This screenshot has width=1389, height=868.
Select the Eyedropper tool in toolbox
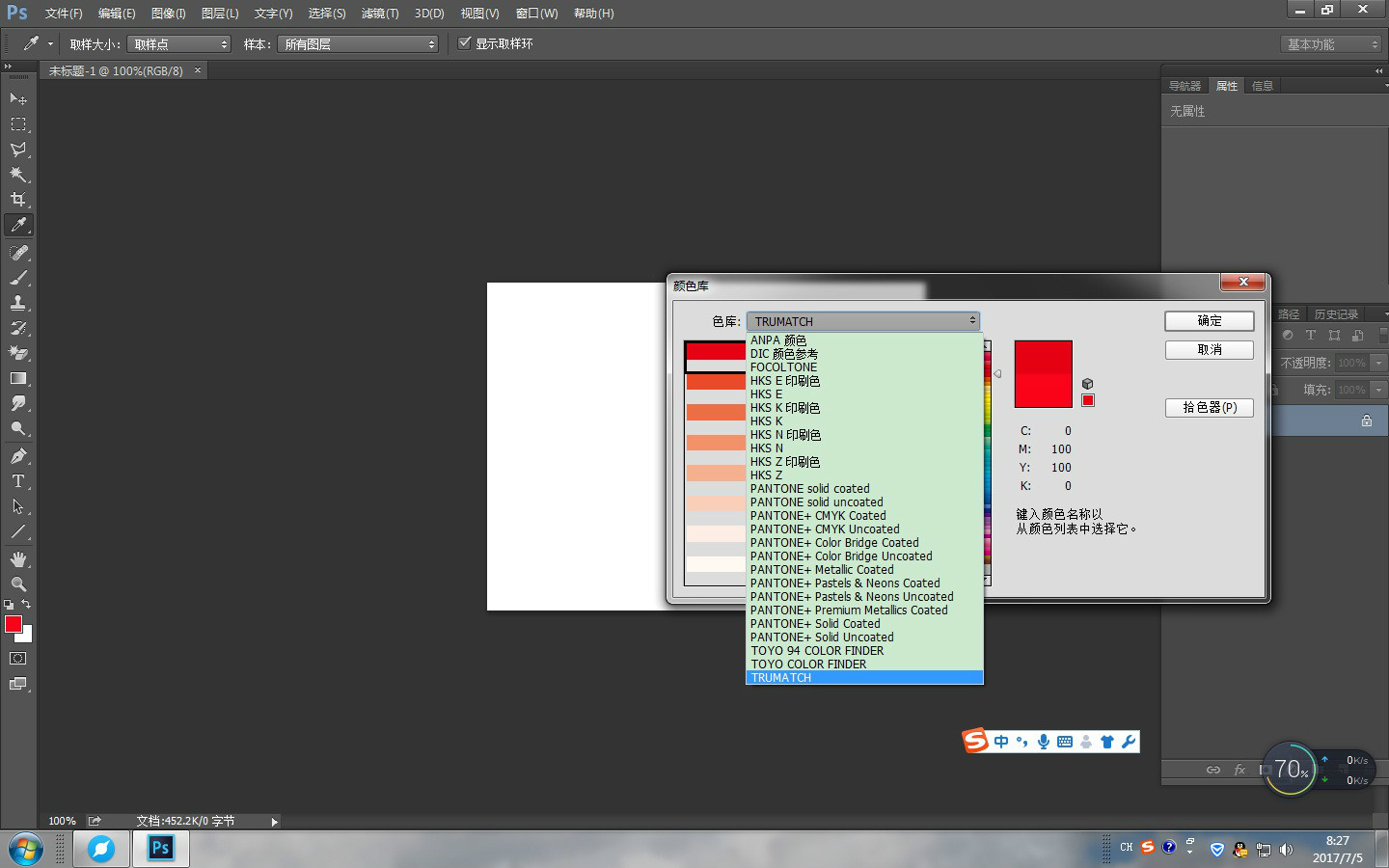18,225
